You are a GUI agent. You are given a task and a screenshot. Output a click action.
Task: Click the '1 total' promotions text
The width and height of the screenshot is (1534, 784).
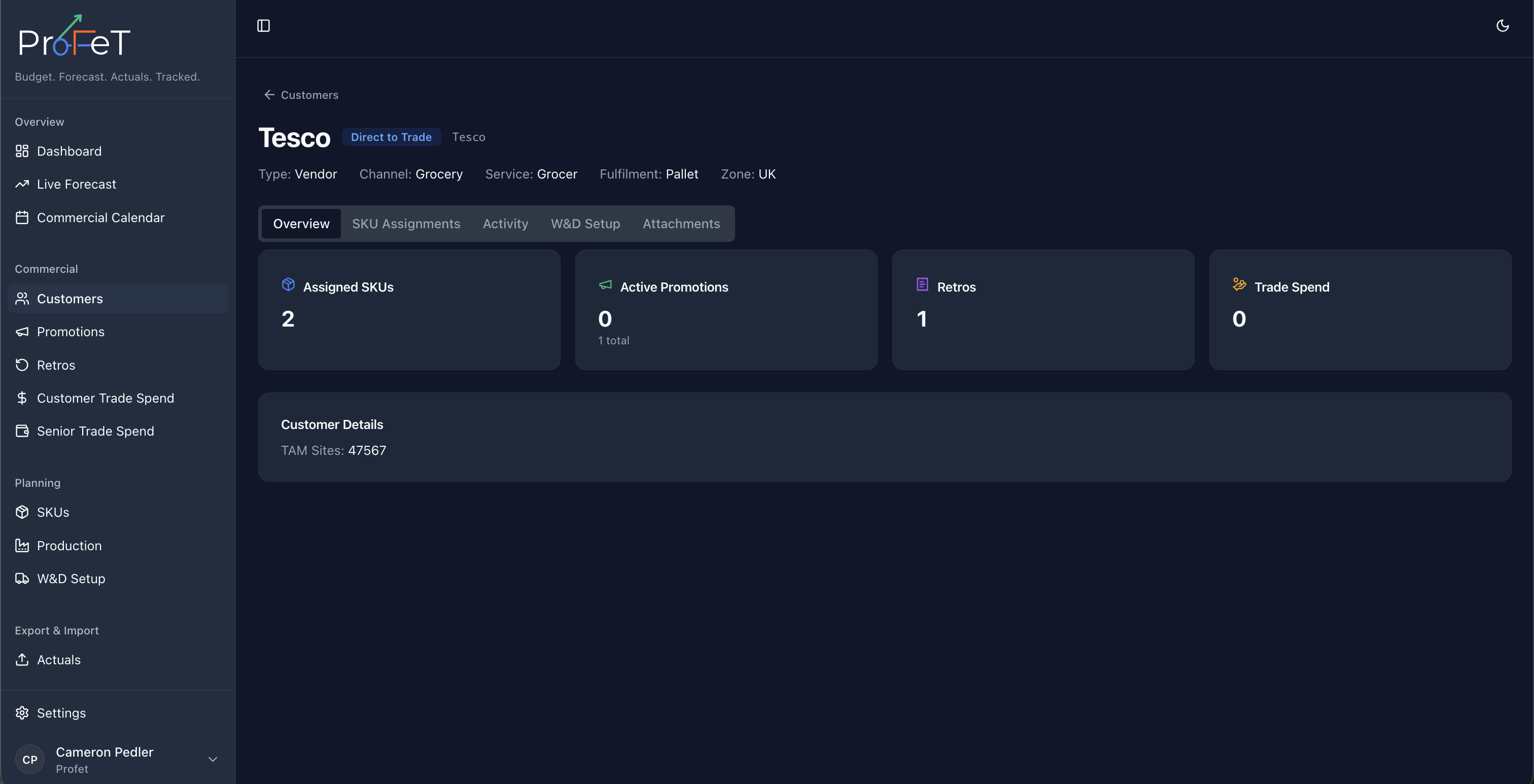(x=613, y=340)
